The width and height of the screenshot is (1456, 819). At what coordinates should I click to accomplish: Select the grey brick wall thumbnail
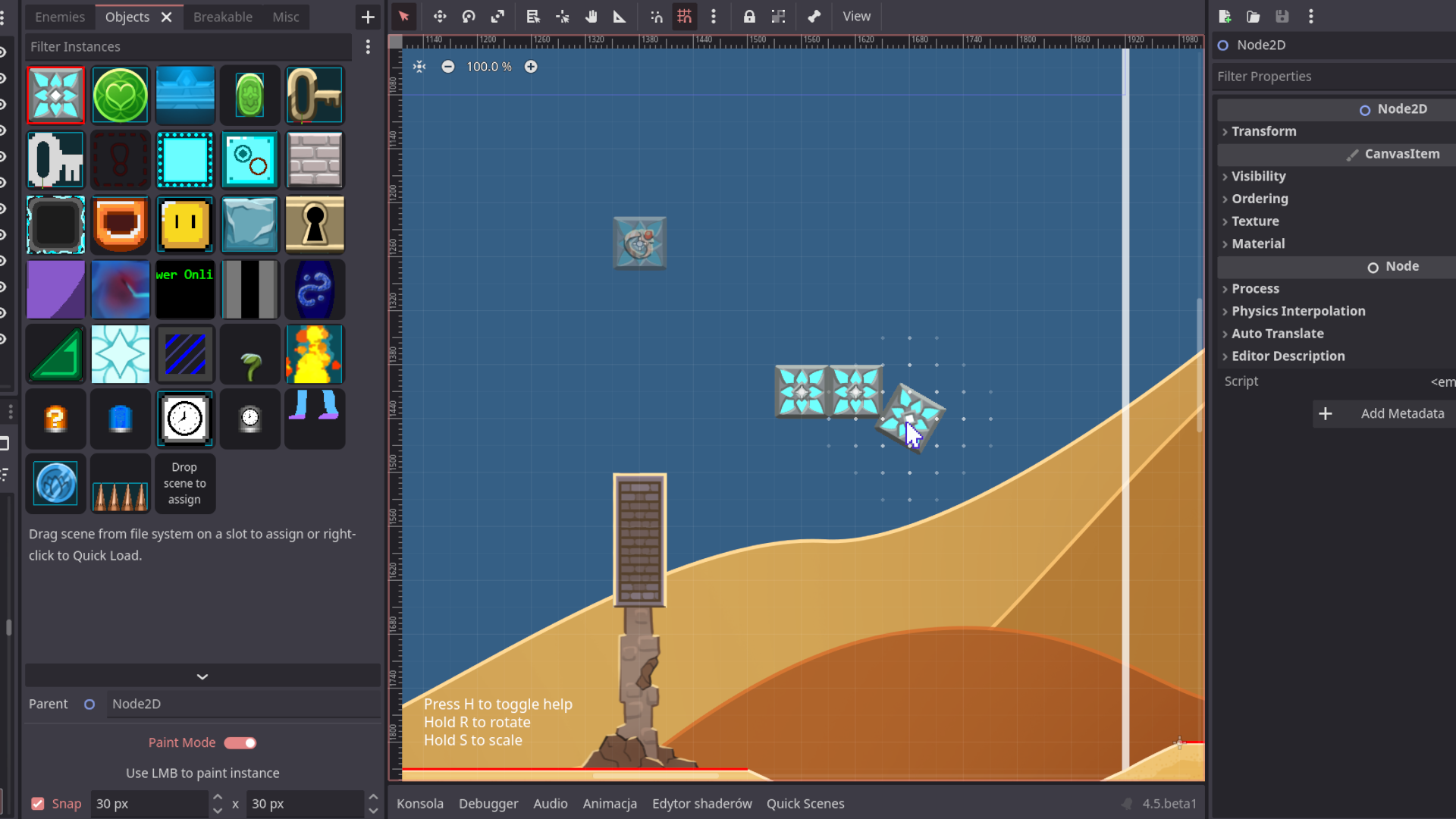pos(315,160)
